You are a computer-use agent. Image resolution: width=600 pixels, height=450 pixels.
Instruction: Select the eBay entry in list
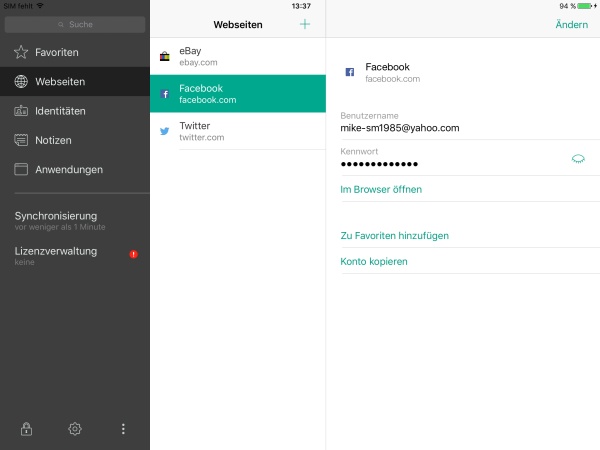[x=238, y=56]
